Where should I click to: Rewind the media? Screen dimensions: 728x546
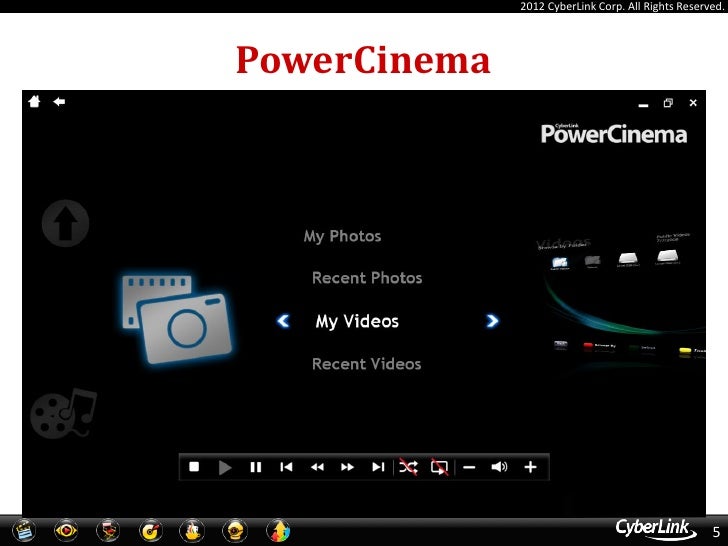[317, 467]
